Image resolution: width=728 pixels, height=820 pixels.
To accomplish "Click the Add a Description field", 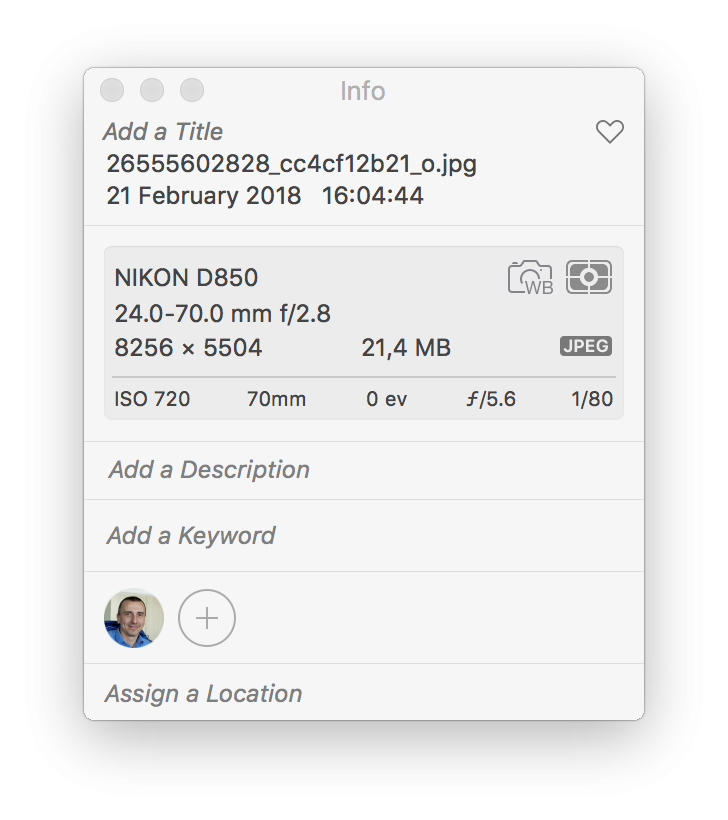I will tap(209, 470).
